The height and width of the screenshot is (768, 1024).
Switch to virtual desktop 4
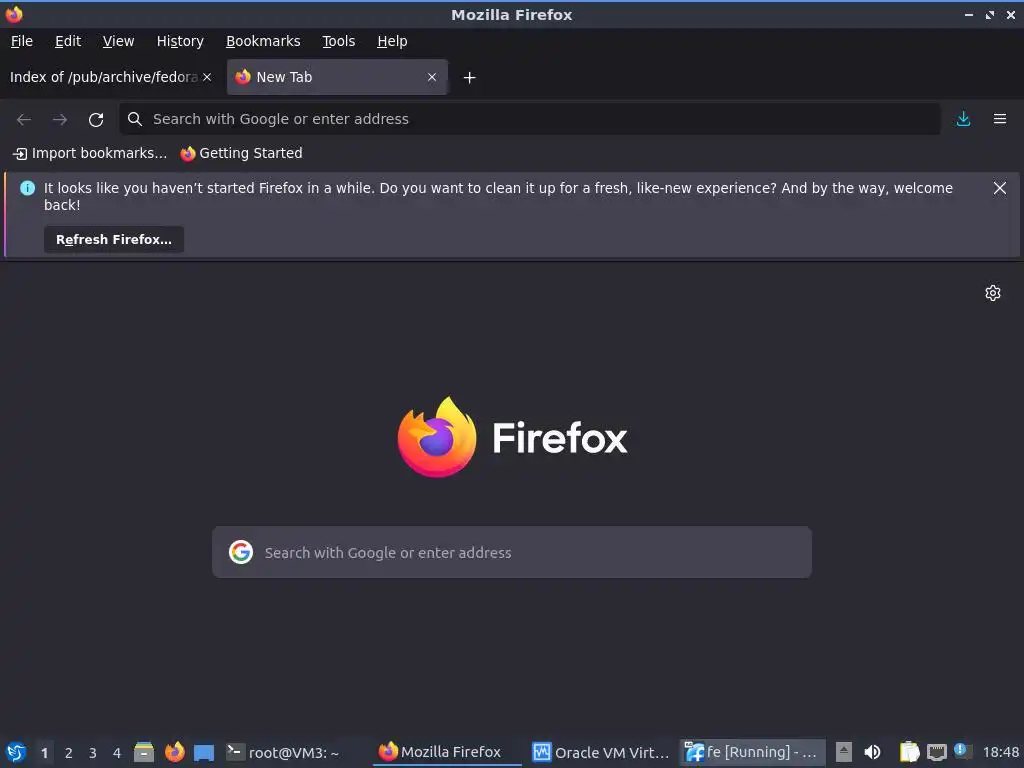click(117, 753)
